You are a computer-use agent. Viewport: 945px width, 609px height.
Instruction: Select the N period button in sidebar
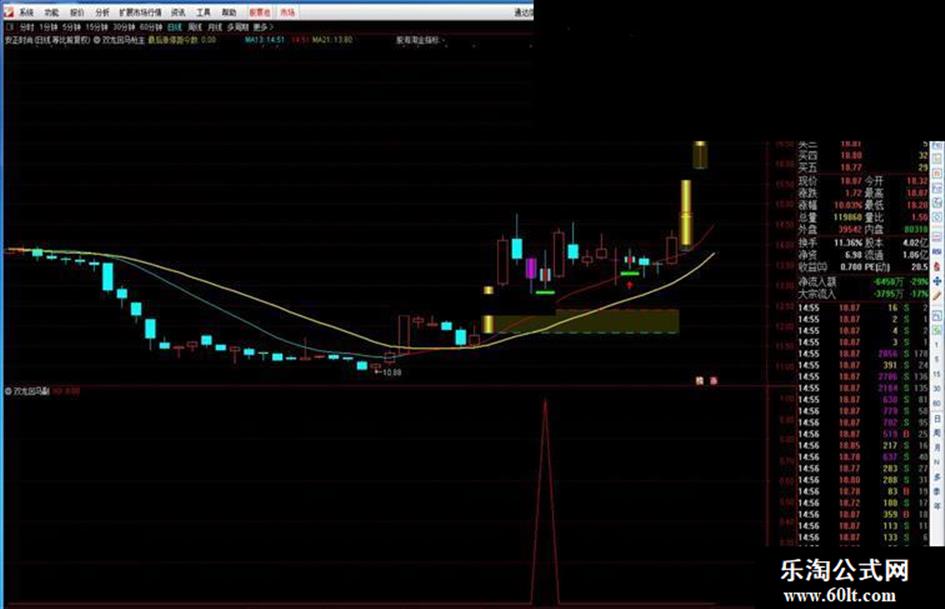(937, 461)
